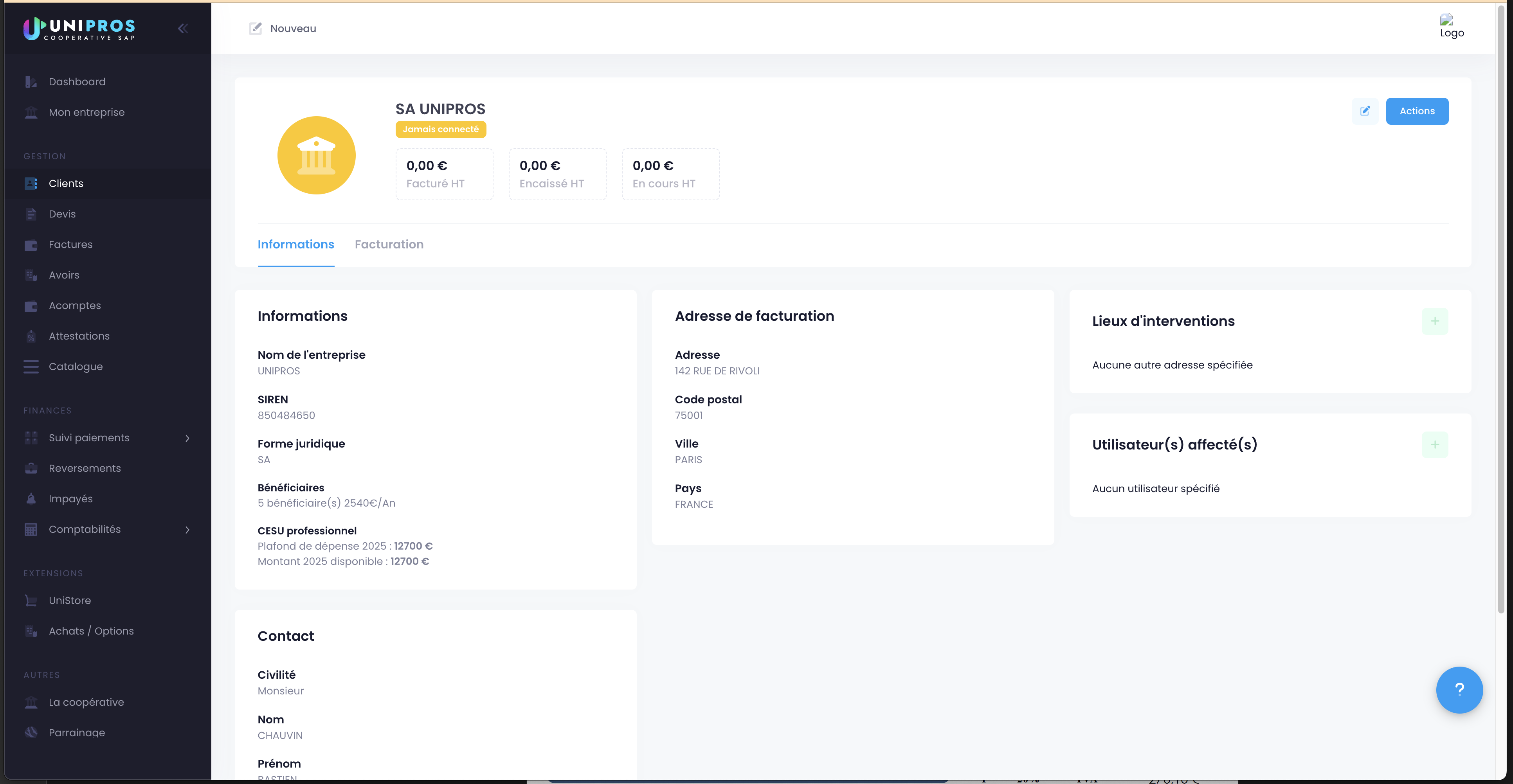Collapse the sidebar with double-chevron icon
Image resolution: width=1513 pixels, height=784 pixels.
point(183,28)
